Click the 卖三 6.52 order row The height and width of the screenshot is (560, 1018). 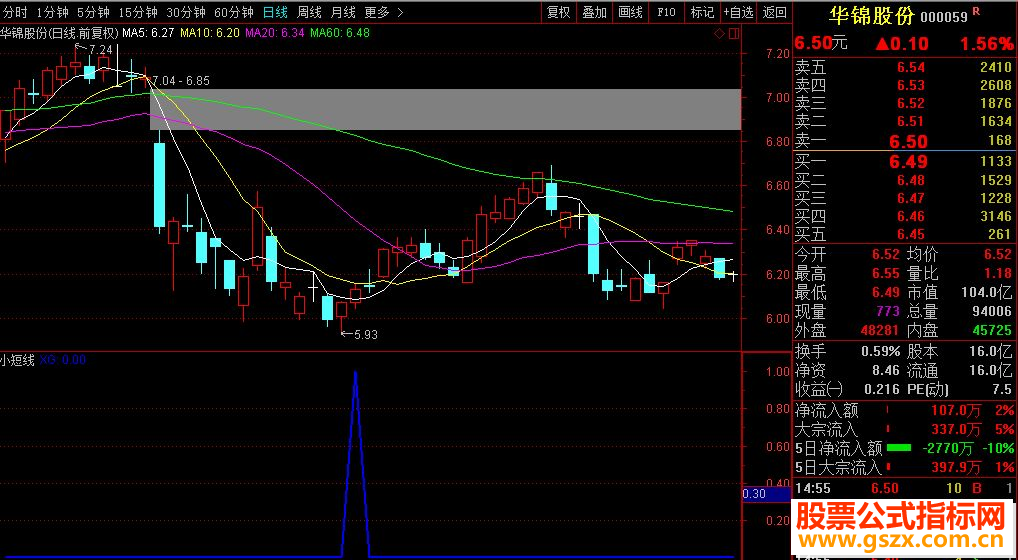coord(904,103)
